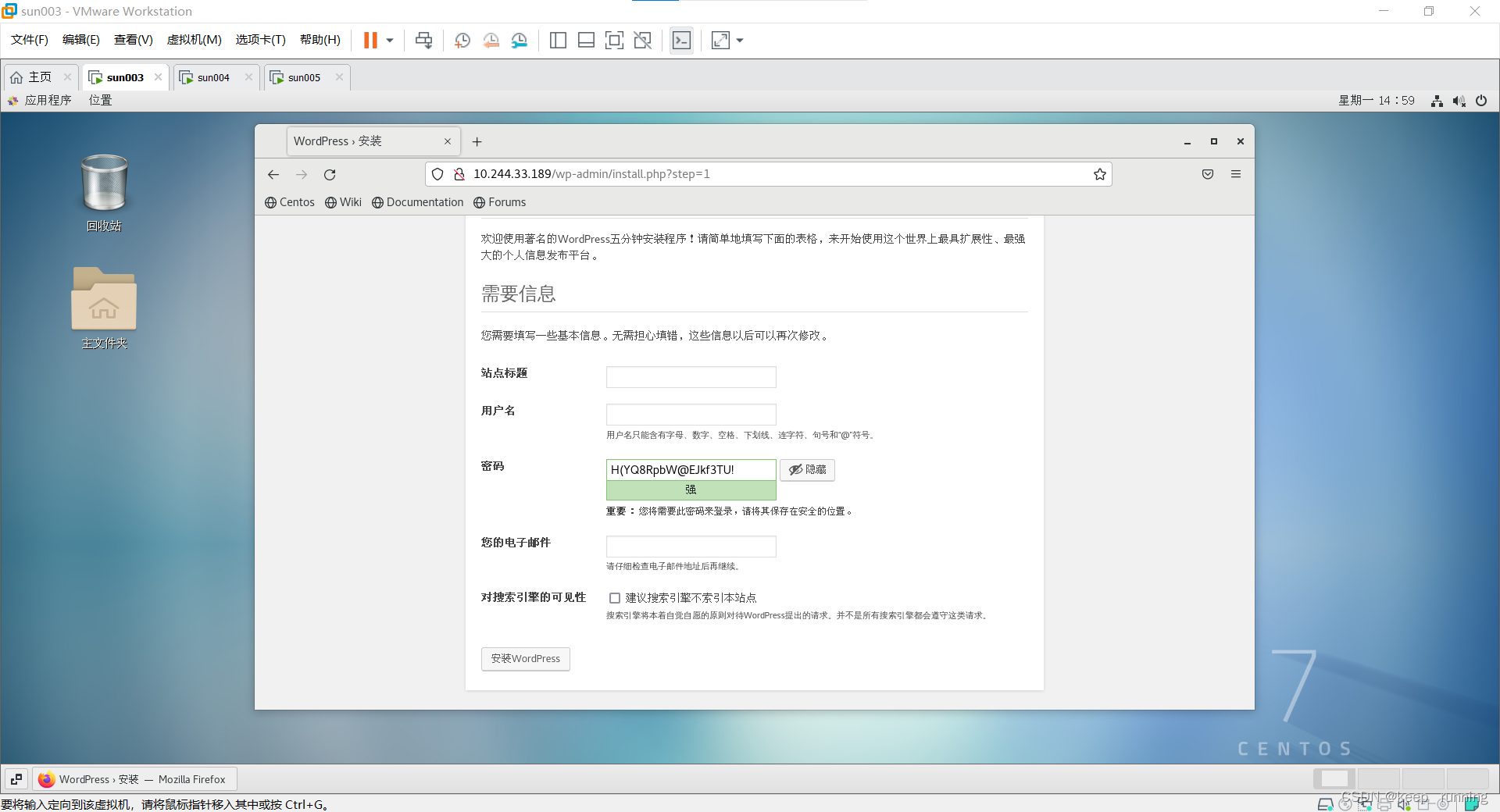Open a new Firefox tab
The height and width of the screenshot is (812, 1500).
coord(477,141)
